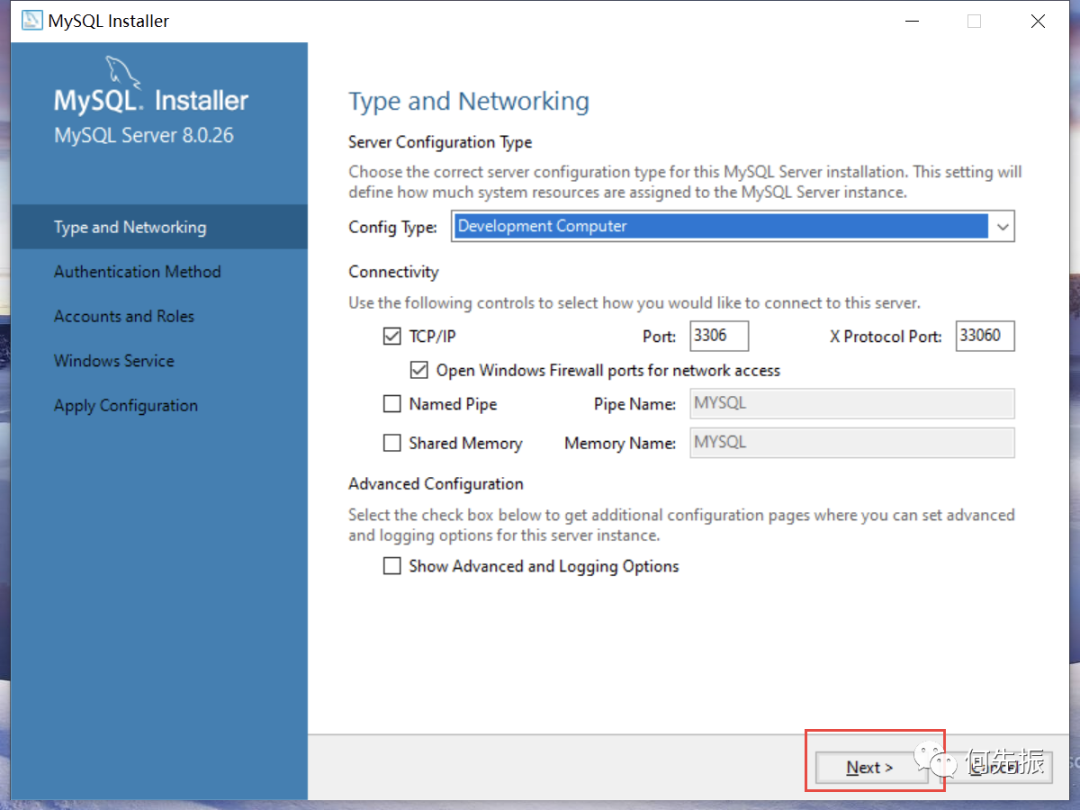Uncheck the TCP/IP connectivity checkbox
This screenshot has height=810, width=1080.
coord(392,336)
